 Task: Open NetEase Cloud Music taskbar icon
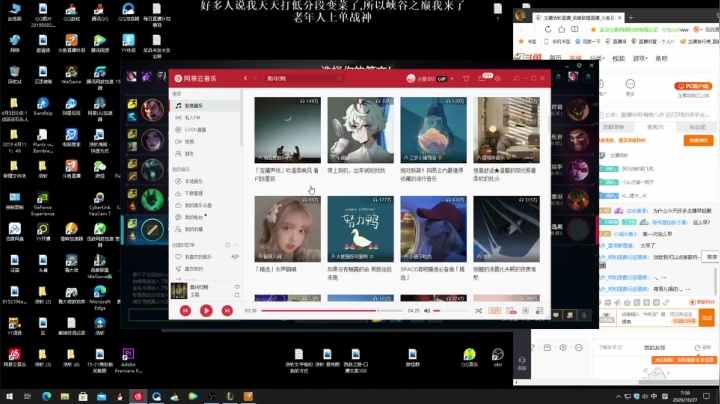pos(138,396)
